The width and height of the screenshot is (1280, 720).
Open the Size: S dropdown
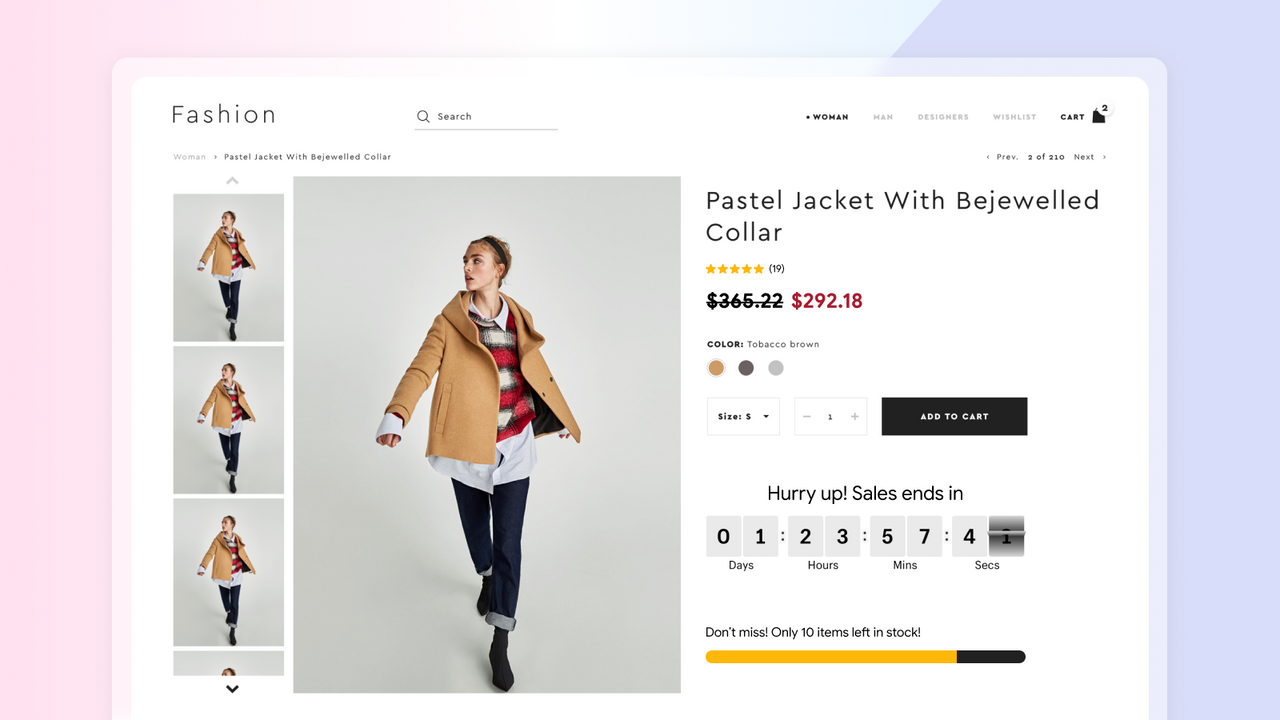[743, 416]
